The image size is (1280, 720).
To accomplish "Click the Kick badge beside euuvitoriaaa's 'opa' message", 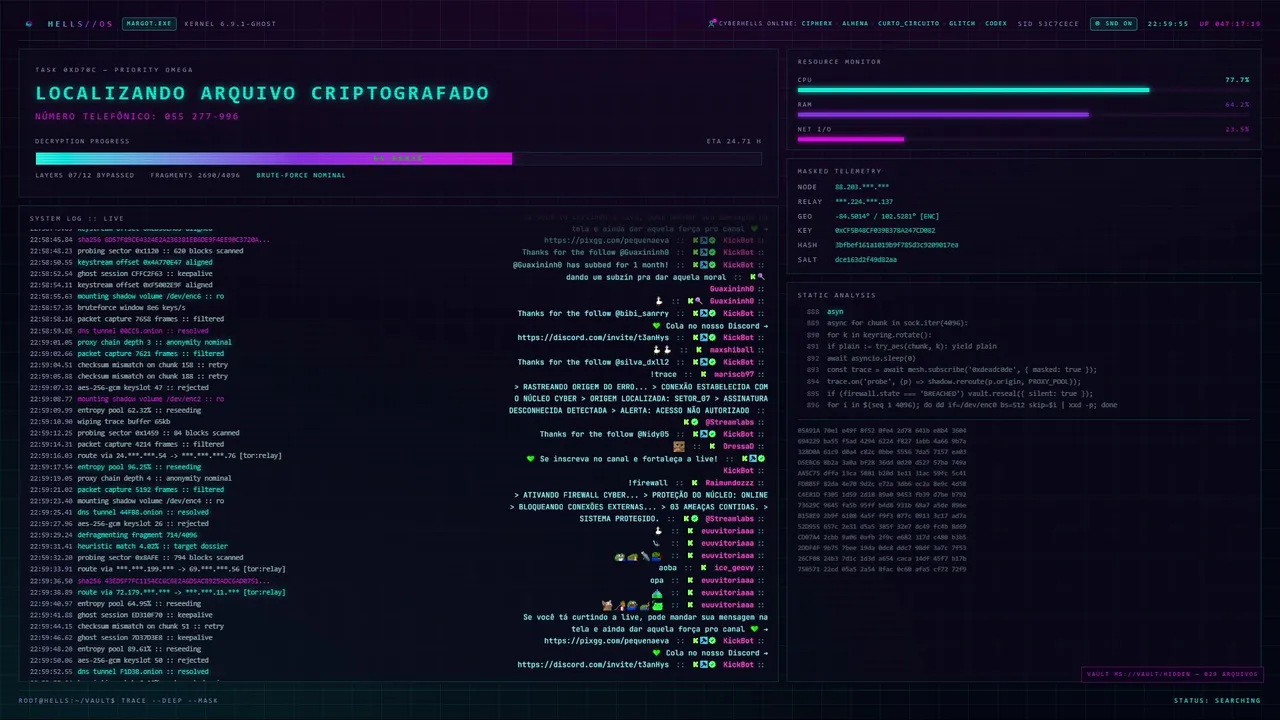I will tap(691, 580).
